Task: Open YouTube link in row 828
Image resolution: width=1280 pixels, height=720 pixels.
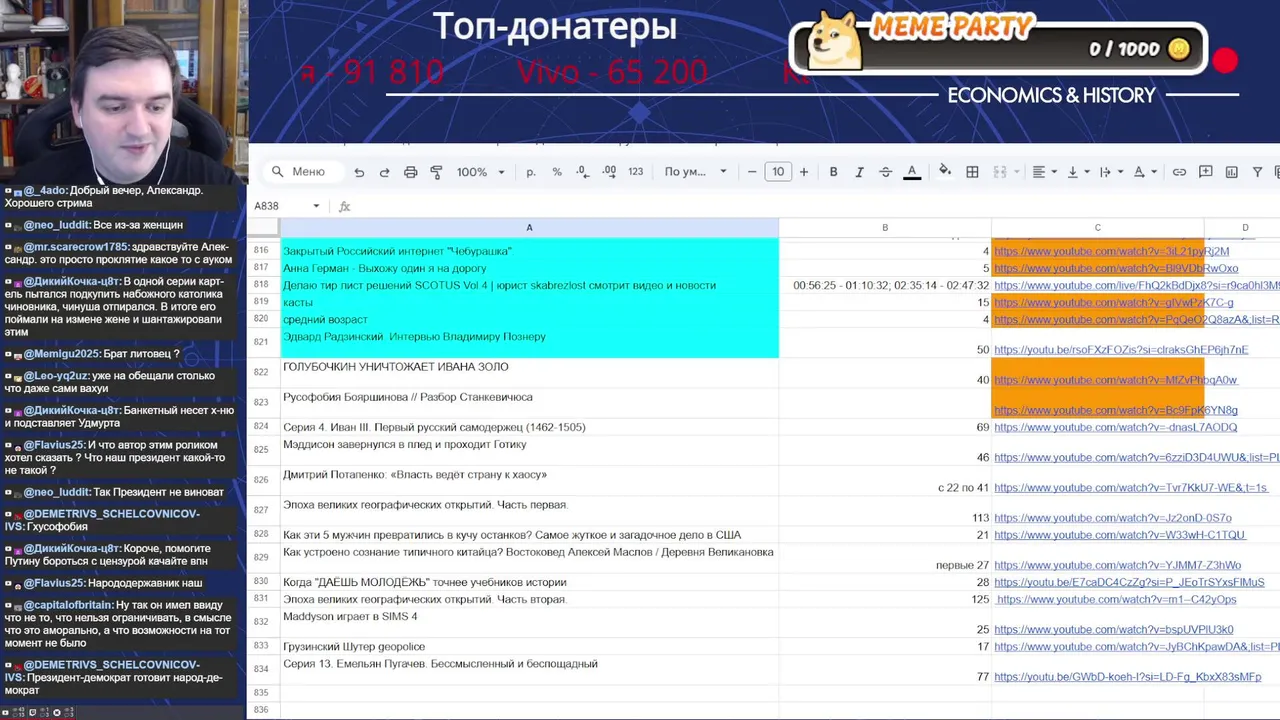Action: [x=1119, y=535]
